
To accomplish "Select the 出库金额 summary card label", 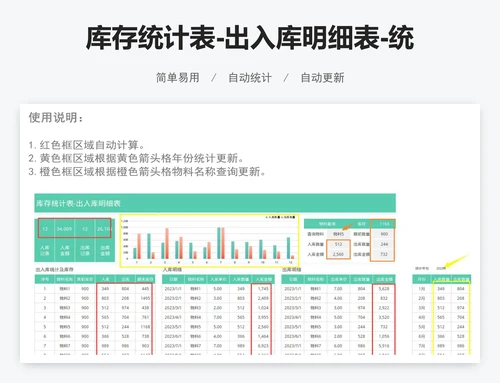I will [105, 251].
